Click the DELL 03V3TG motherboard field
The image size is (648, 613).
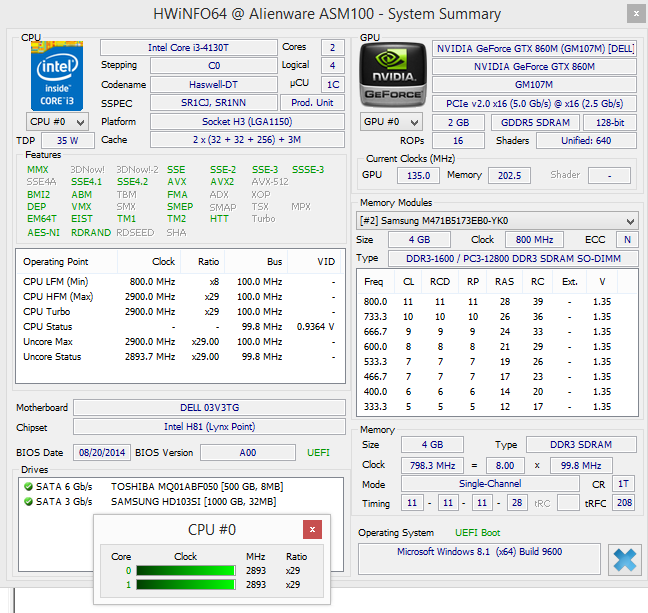click(x=210, y=408)
